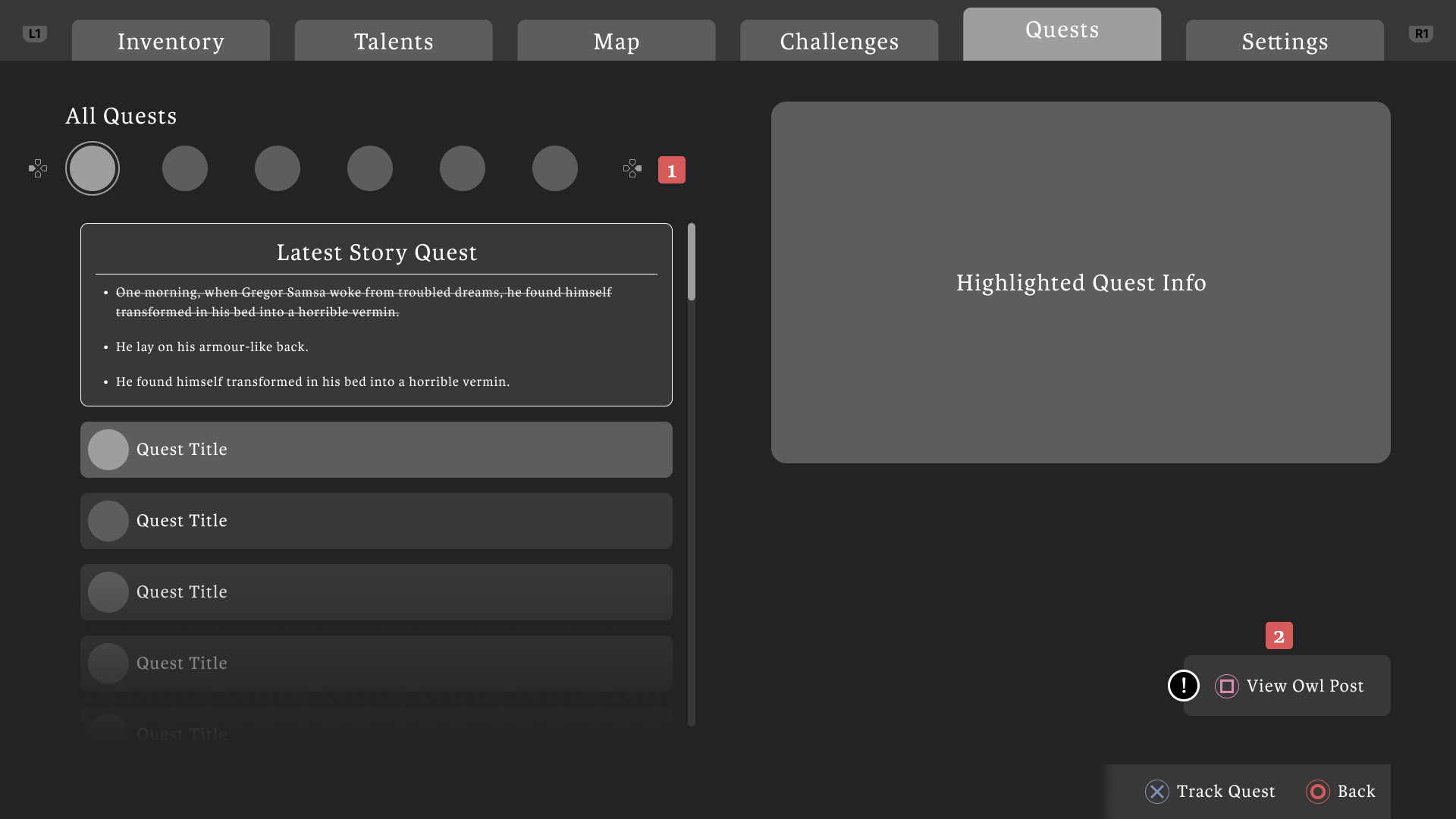
Task: Select the highlighted Quest Title entry
Action: click(376, 449)
